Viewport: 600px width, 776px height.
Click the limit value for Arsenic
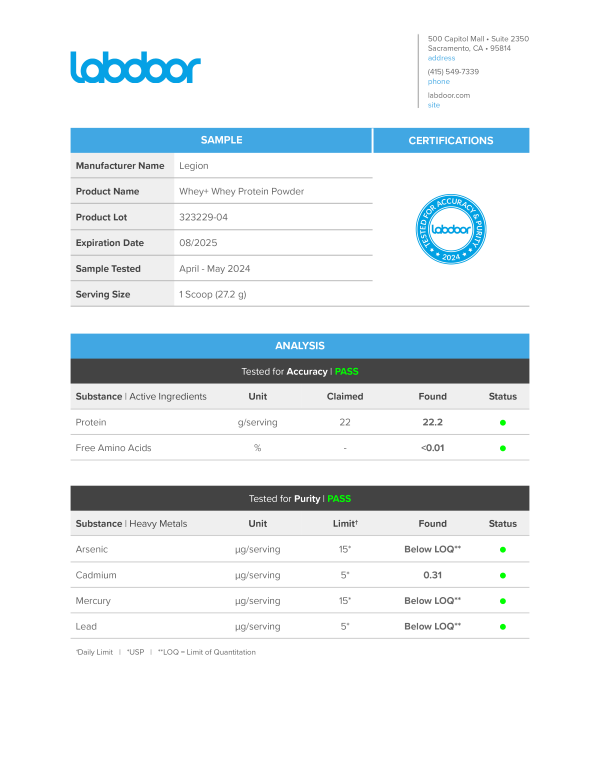pos(345,549)
